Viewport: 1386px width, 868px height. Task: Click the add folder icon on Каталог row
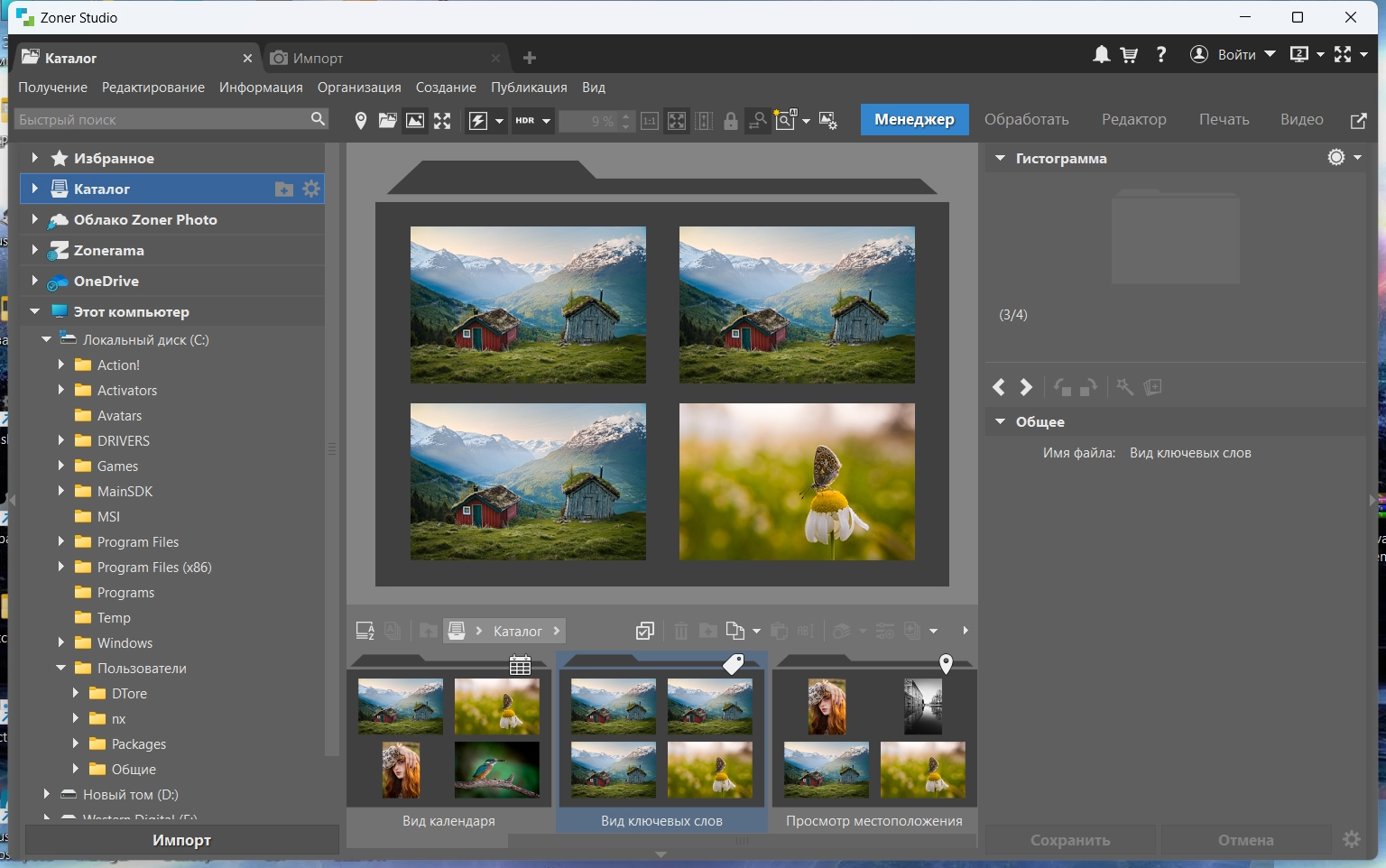coord(284,189)
